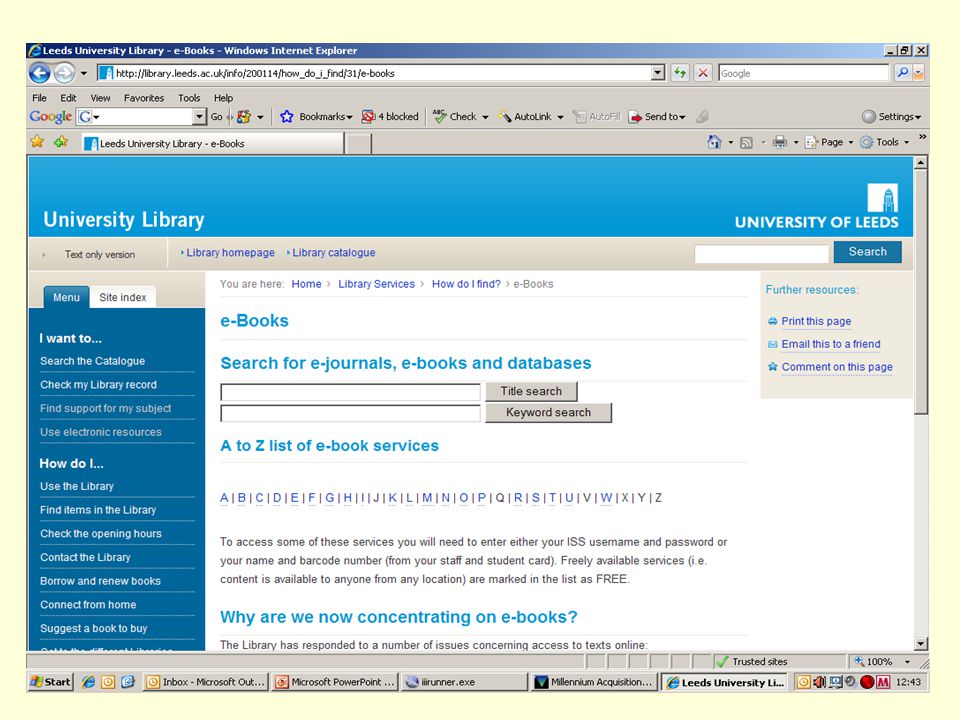Viewport: 960px width, 720px height.
Task: Click Add to Favorites star-plus icon
Action: pyautogui.click(x=61, y=142)
